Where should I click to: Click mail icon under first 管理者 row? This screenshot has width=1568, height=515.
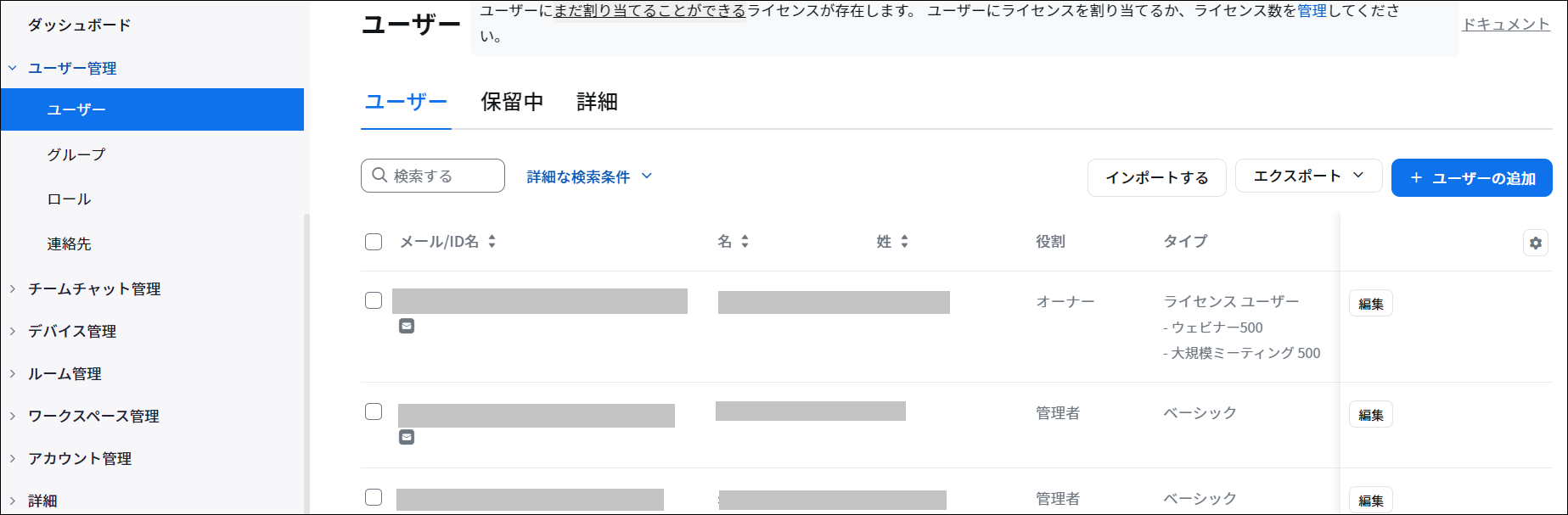pyautogui.click(x=407, y=437)
